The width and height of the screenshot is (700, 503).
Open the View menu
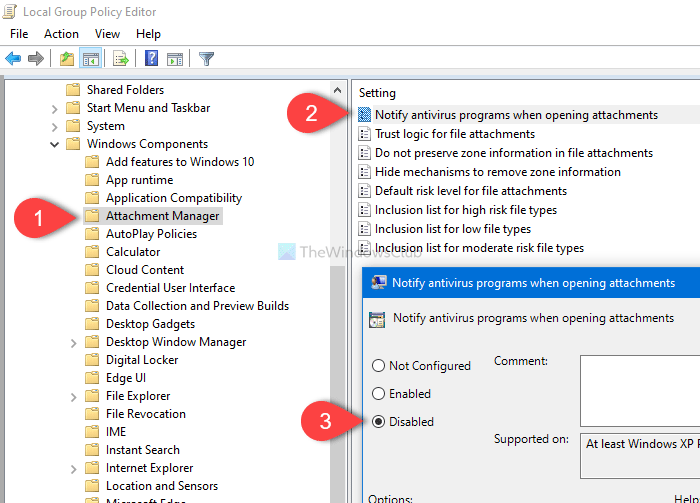[x=107, y=34]
